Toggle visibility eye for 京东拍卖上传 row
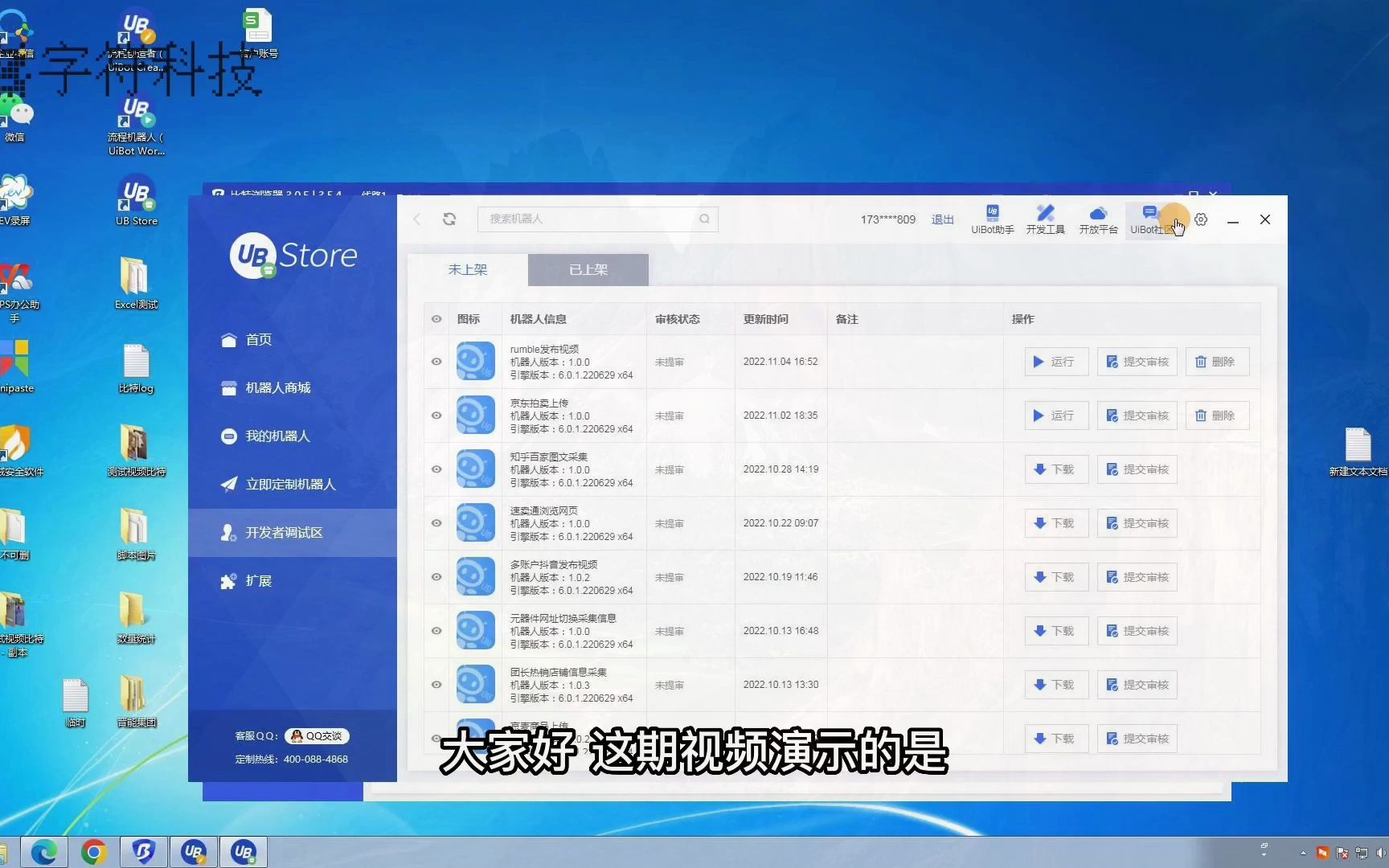 tap(436, 416)
